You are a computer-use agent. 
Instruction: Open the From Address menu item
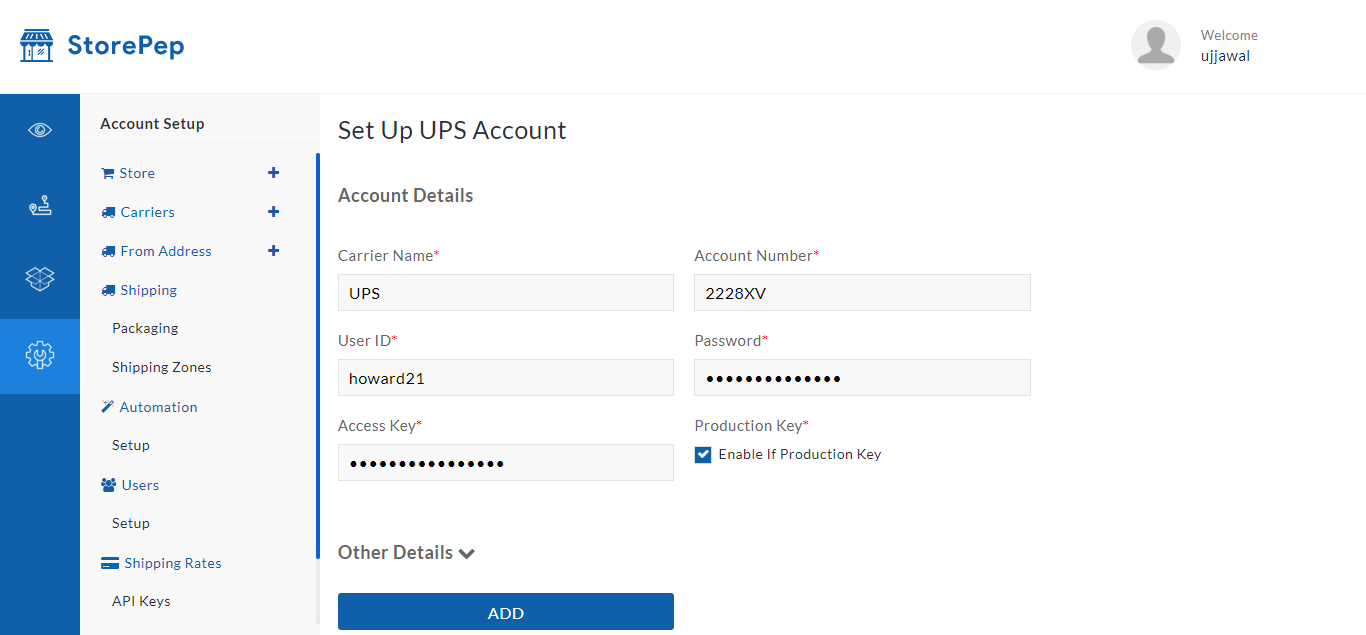pos(166,251)
